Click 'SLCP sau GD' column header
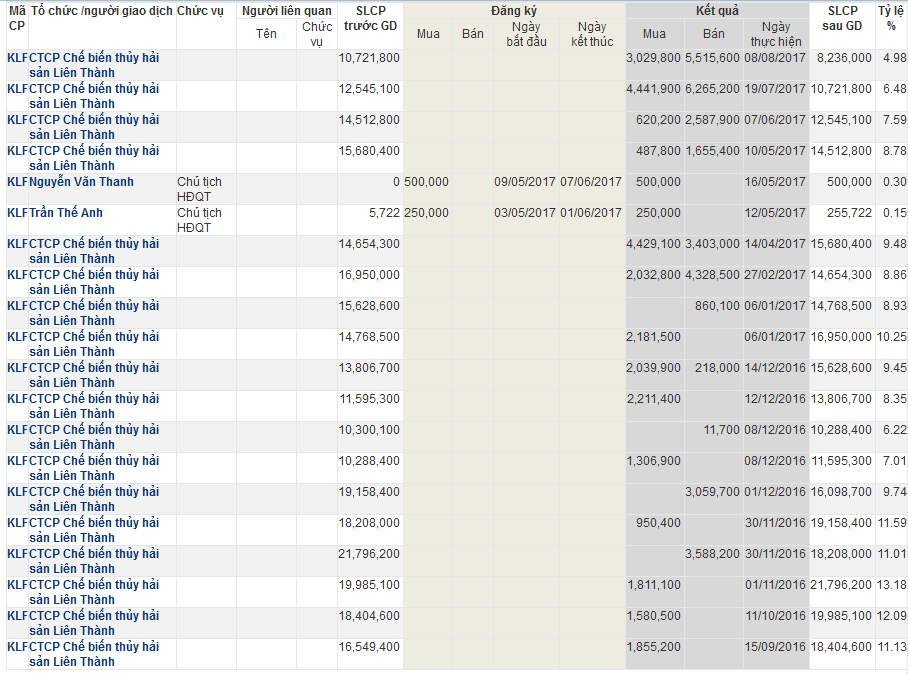The image size is (908, 674). click(843, 19)
